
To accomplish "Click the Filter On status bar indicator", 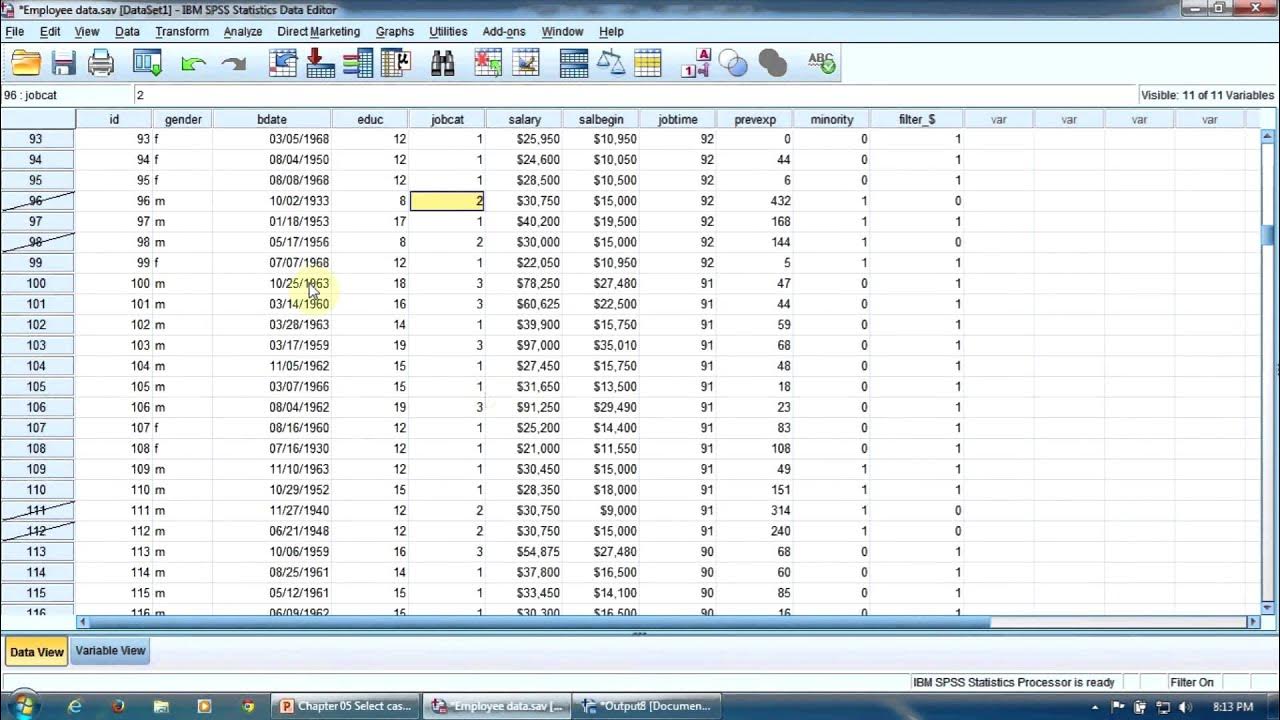I will (1192, 682).
